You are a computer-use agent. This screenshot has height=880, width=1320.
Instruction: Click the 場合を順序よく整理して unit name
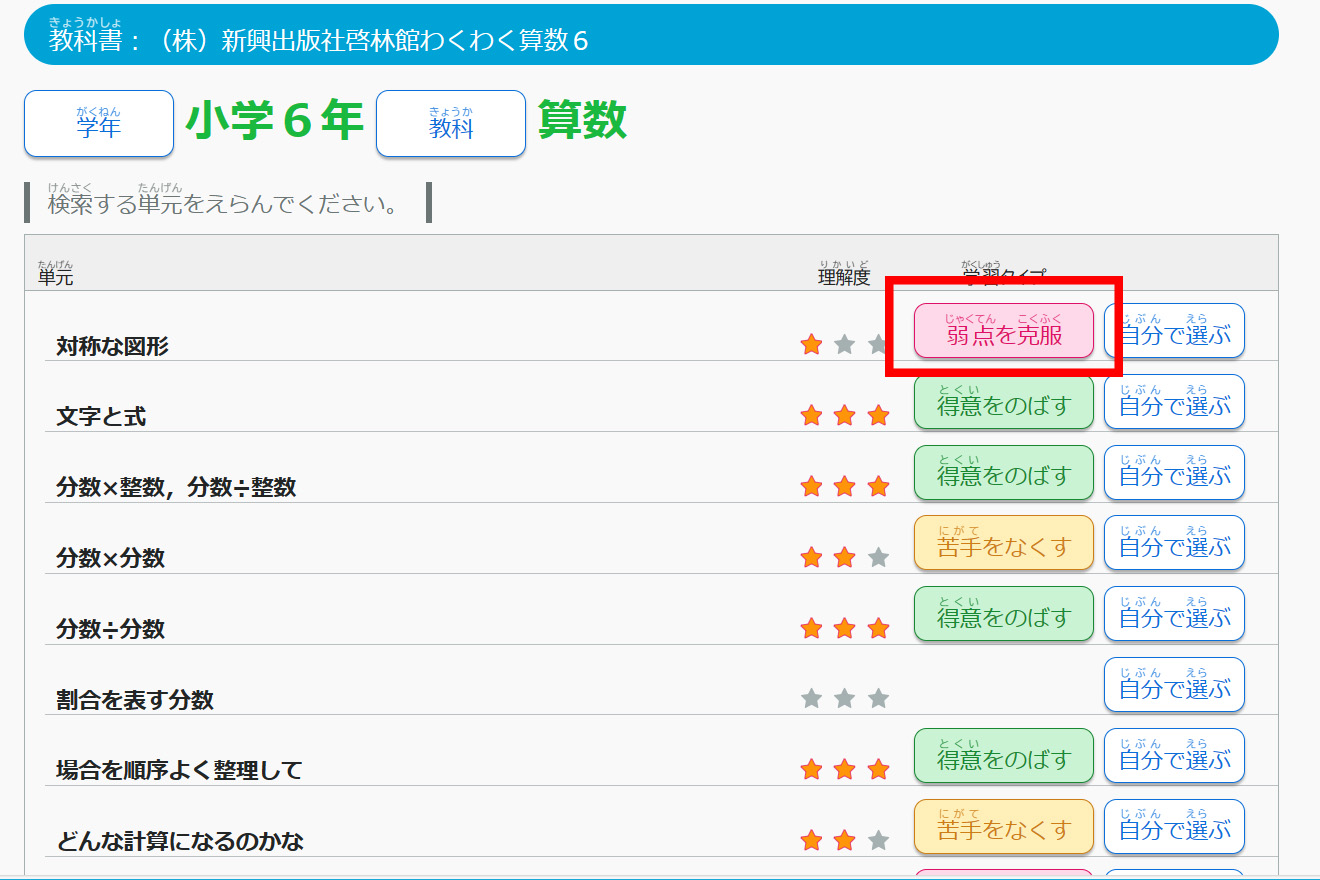click(x=179, y=771)
